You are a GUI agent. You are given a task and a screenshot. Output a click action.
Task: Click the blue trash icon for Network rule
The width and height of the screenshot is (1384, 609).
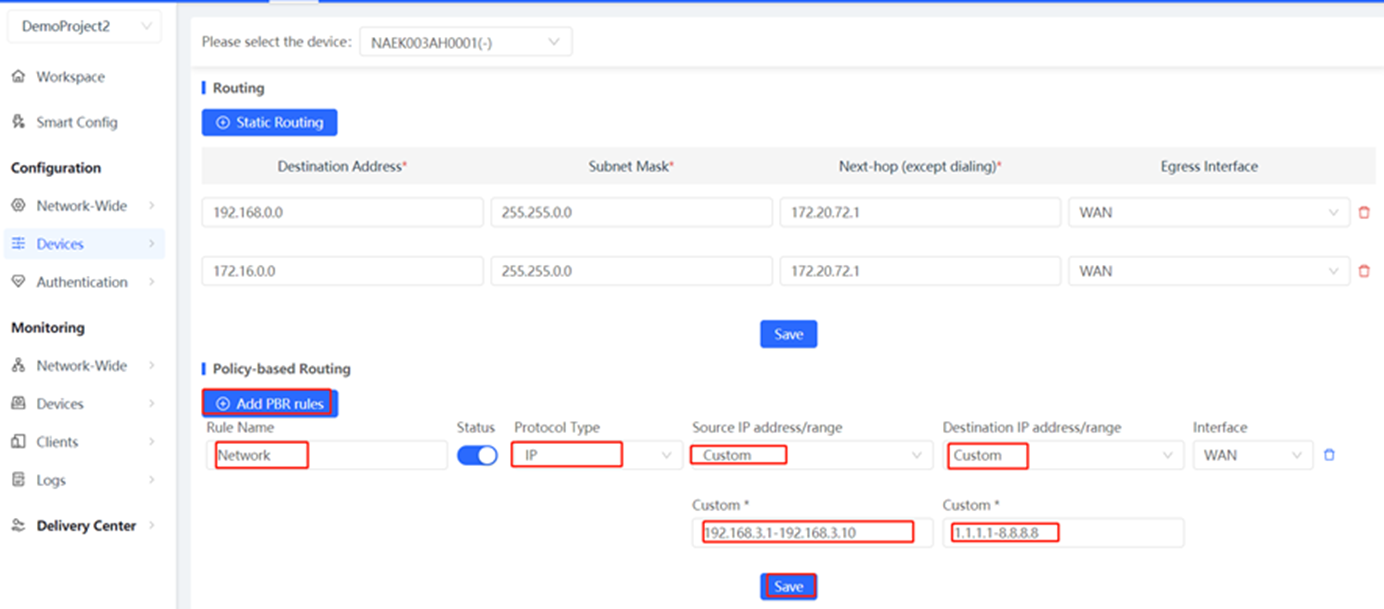pyautogui.click(x=1329, y=455)
